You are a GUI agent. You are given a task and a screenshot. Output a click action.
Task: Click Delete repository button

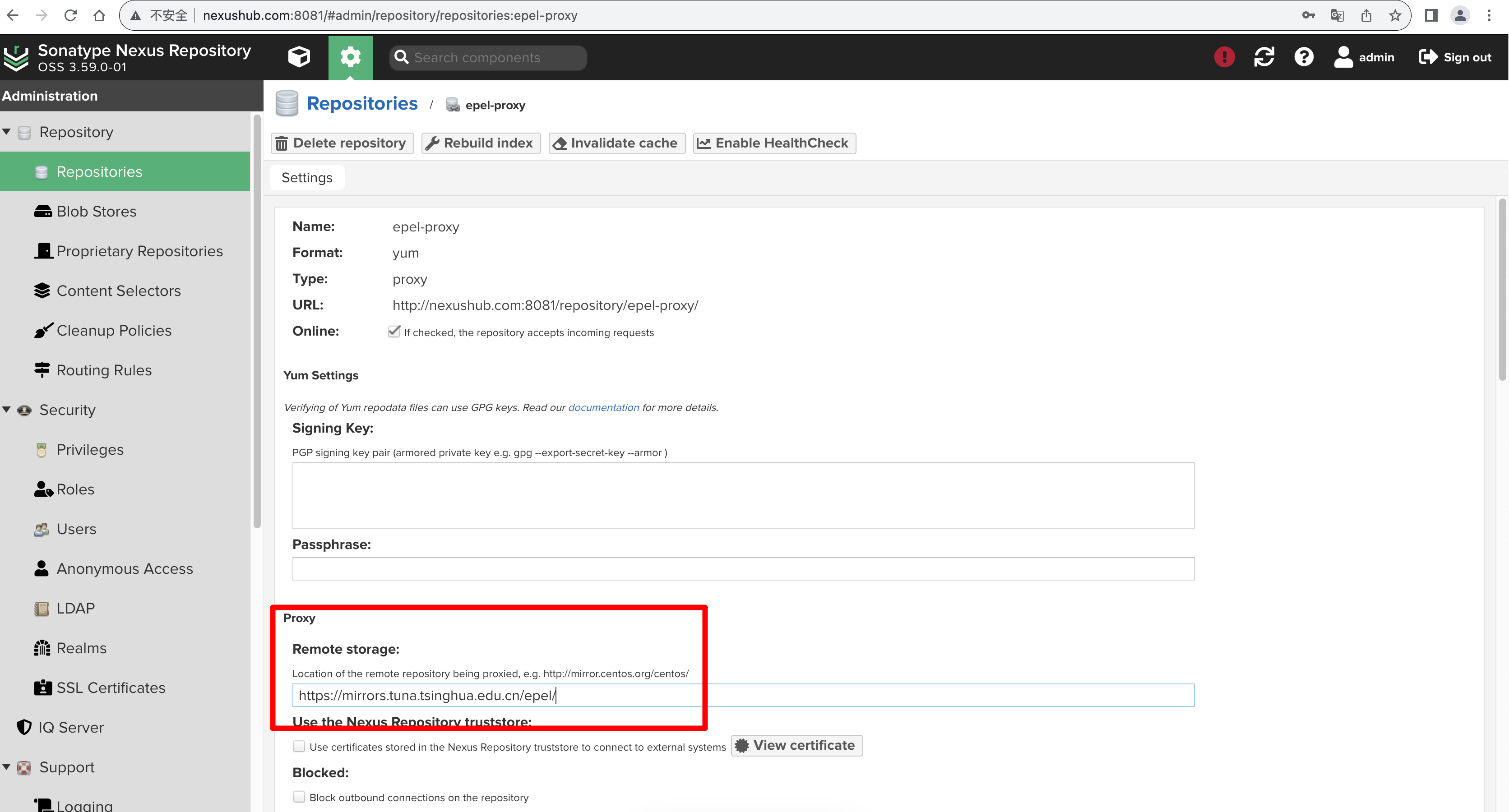[342, 143]
